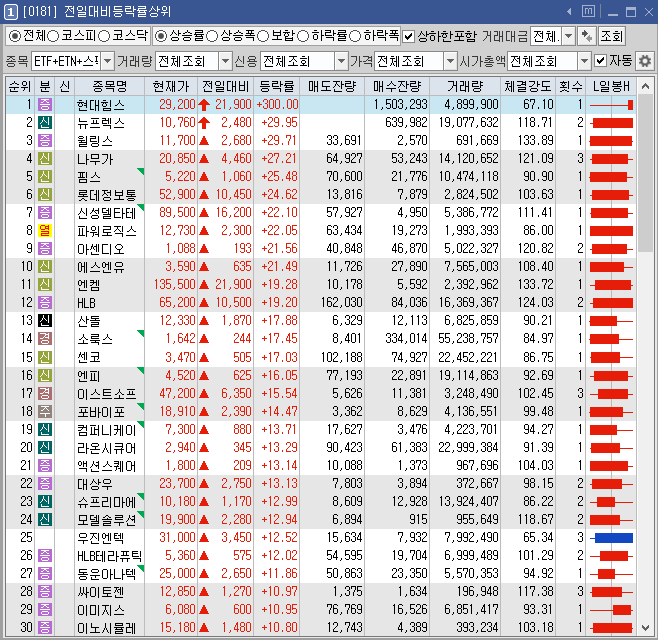Click the title bar m icon
Screen dimensions: 658x640
[588, 11]
